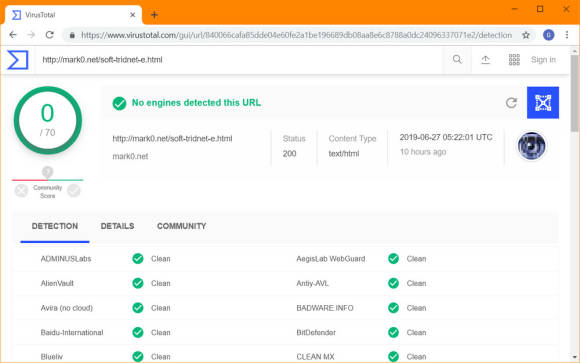Click the upload file icon
The width and height of the screenshot is (580, 363).
click(x=485, y=60)
